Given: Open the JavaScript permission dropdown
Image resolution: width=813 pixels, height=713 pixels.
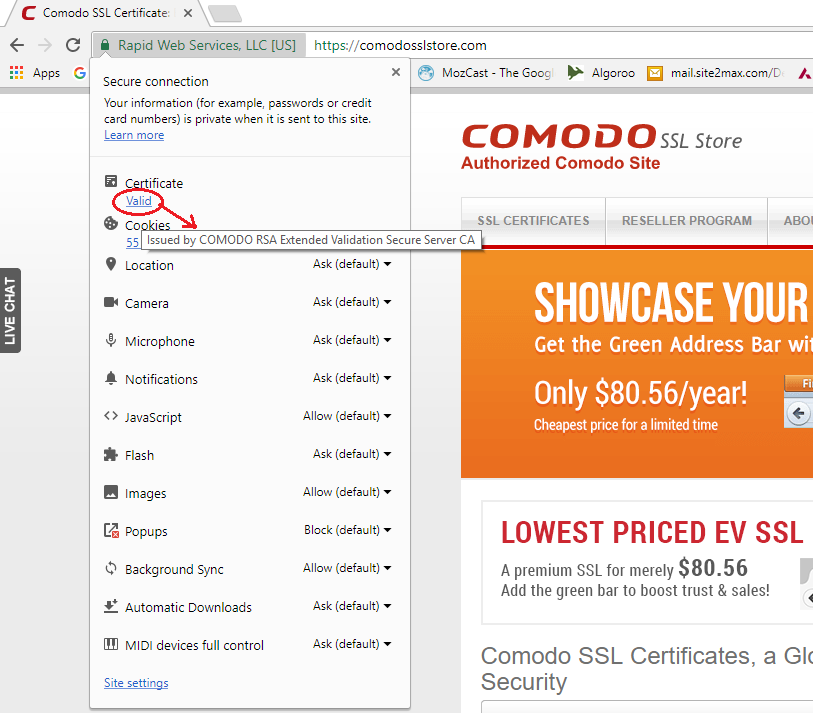Looking at the screenshot, I should pyautogui.click(x=347, y=416).
